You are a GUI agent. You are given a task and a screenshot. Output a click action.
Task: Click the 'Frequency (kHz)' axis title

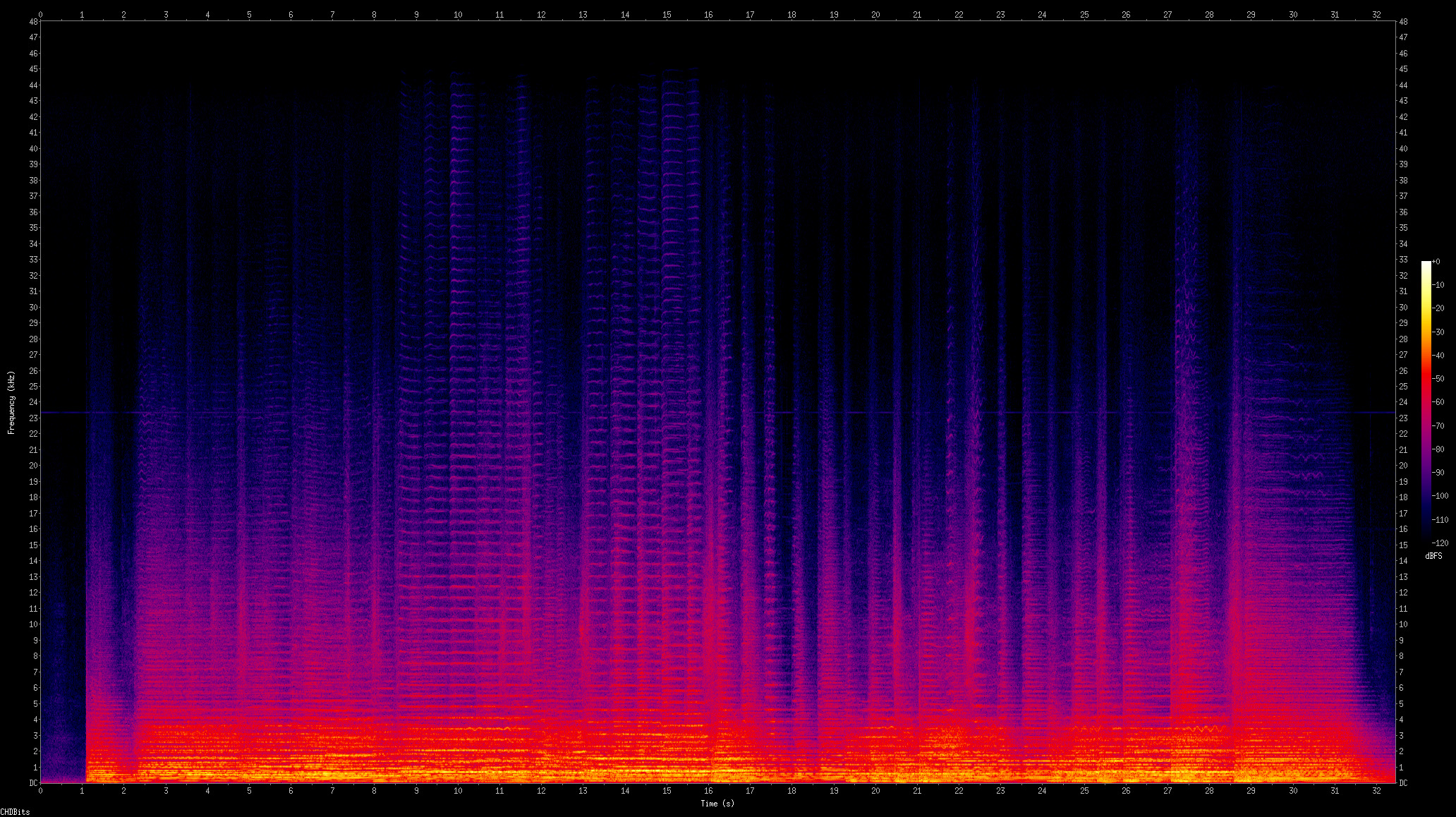pos(11,402)
